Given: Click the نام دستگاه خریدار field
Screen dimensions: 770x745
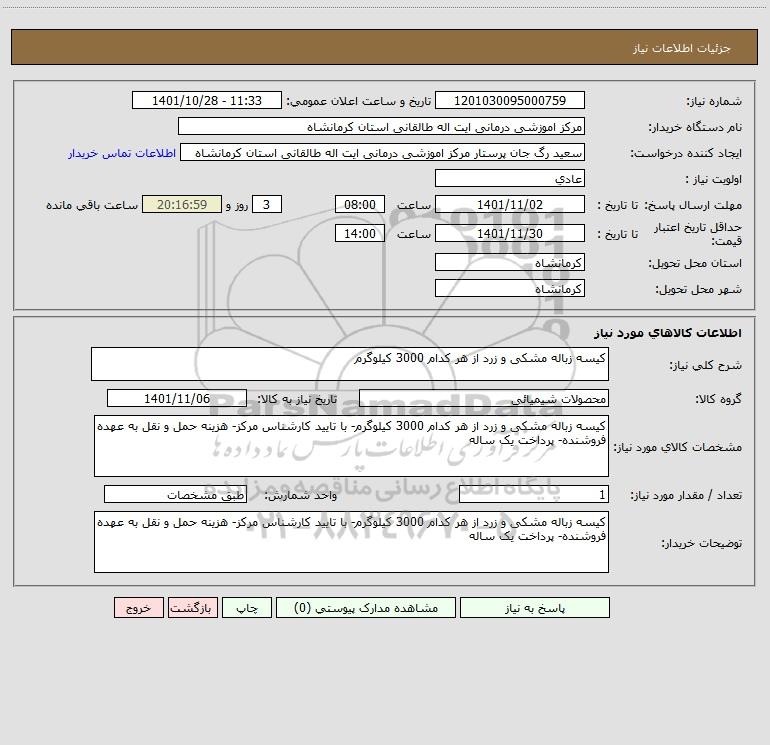Looking at the screenshot, I should 381,126.
